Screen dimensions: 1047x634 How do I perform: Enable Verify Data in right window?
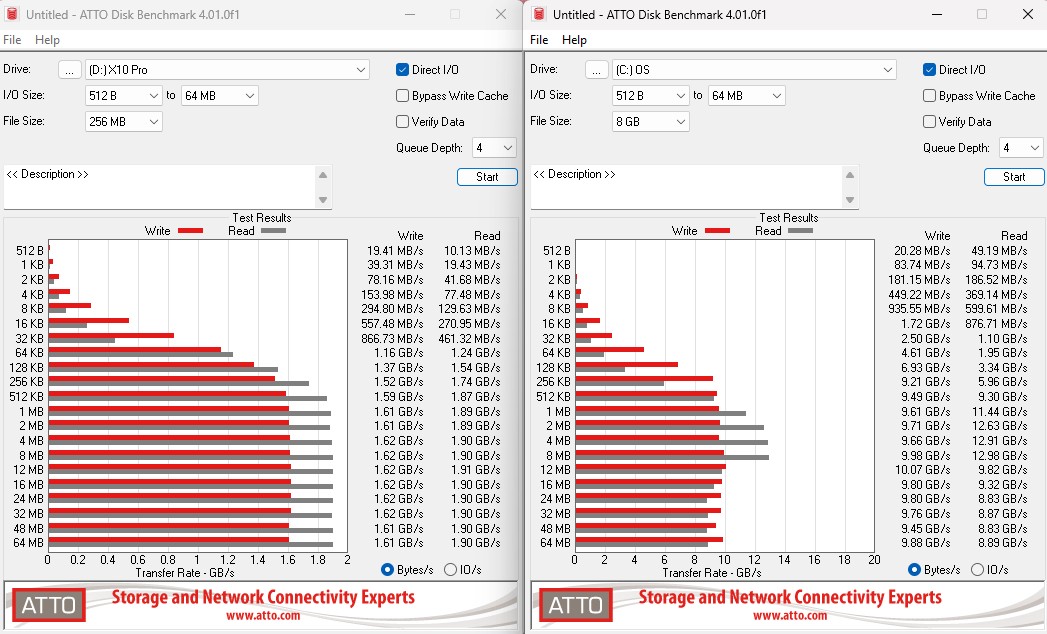coord(929,122)
